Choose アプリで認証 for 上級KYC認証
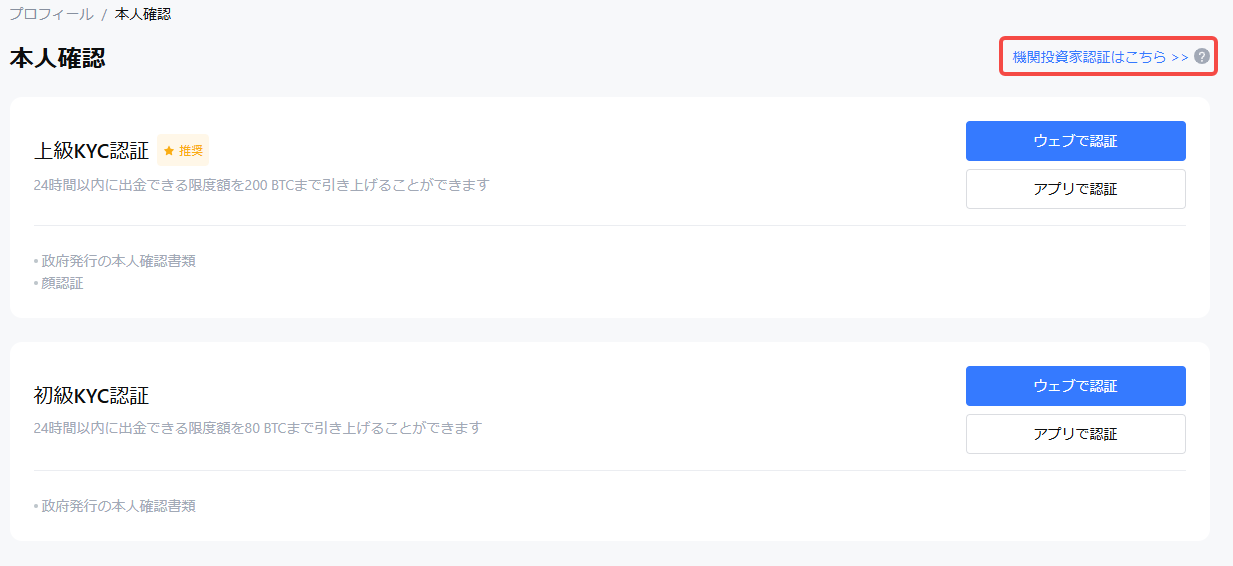The height and width of the screenshot is (566, 1233). [x=1075, y=189]
